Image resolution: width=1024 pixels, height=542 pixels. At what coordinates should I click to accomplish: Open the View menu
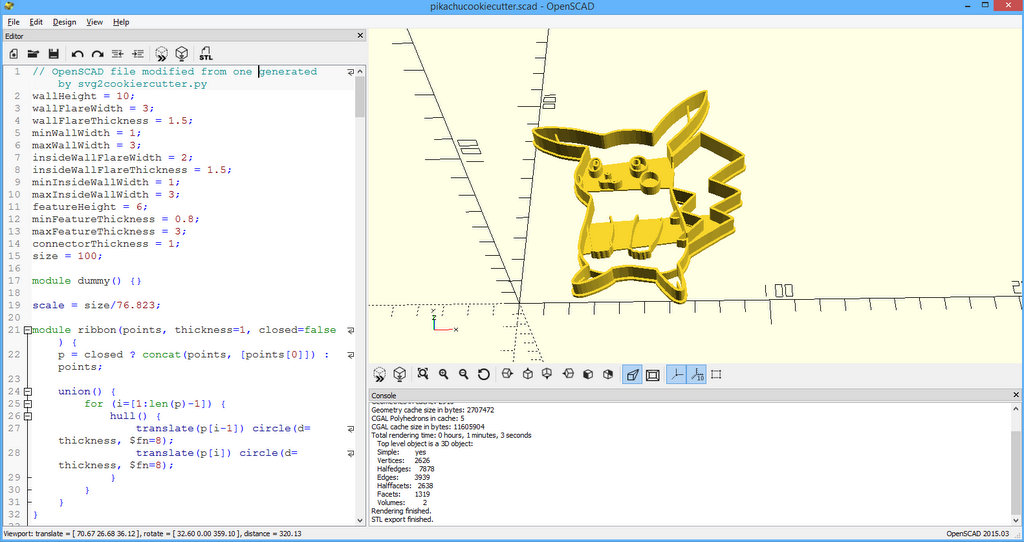point(94,22)
